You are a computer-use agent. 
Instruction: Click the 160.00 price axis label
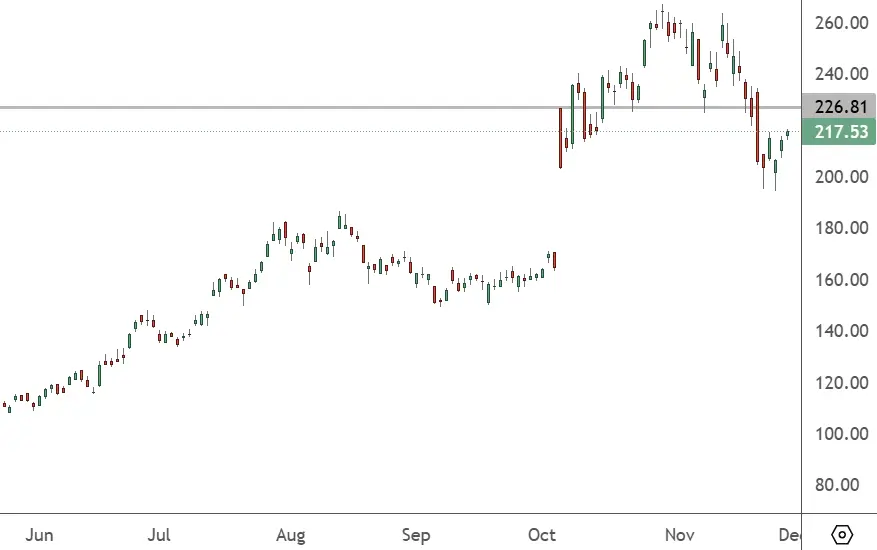839,280
